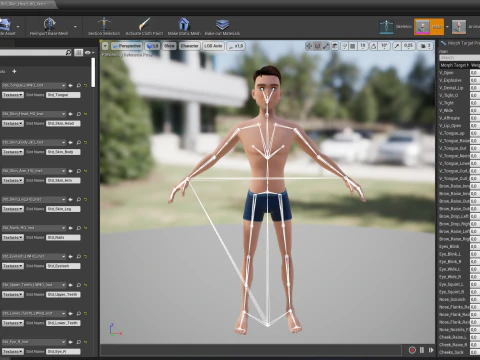
Task: Browse to Std_Skin_Head material asset
Action: click(x=79, y=114)
